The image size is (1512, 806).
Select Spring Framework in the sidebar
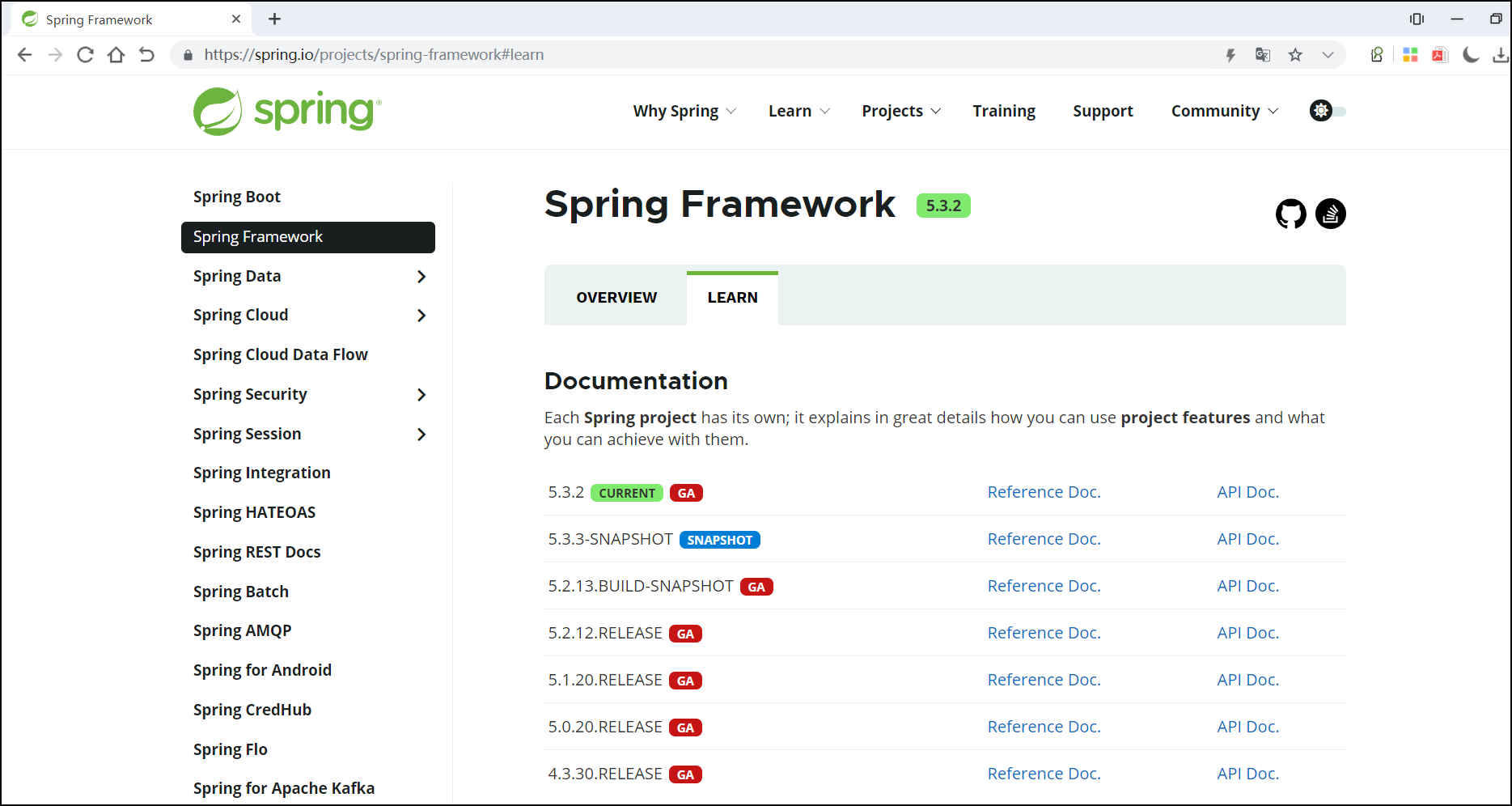coord(308,237)
